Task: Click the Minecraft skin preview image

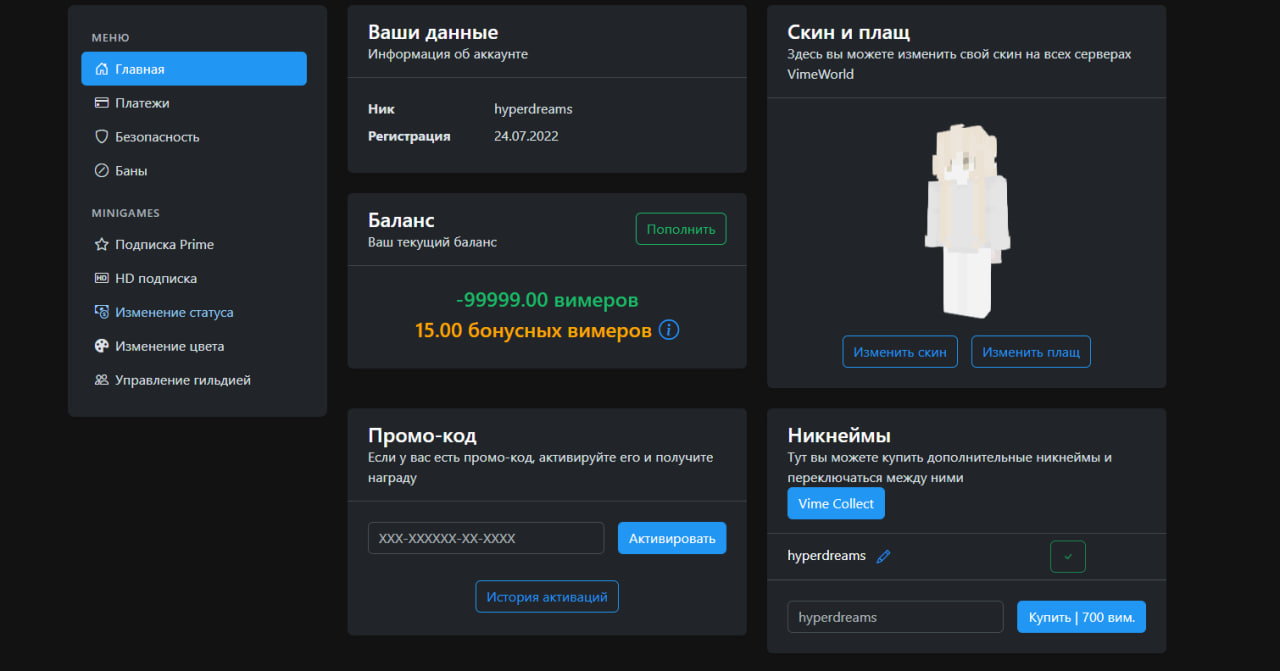Action: coord(966,220)
